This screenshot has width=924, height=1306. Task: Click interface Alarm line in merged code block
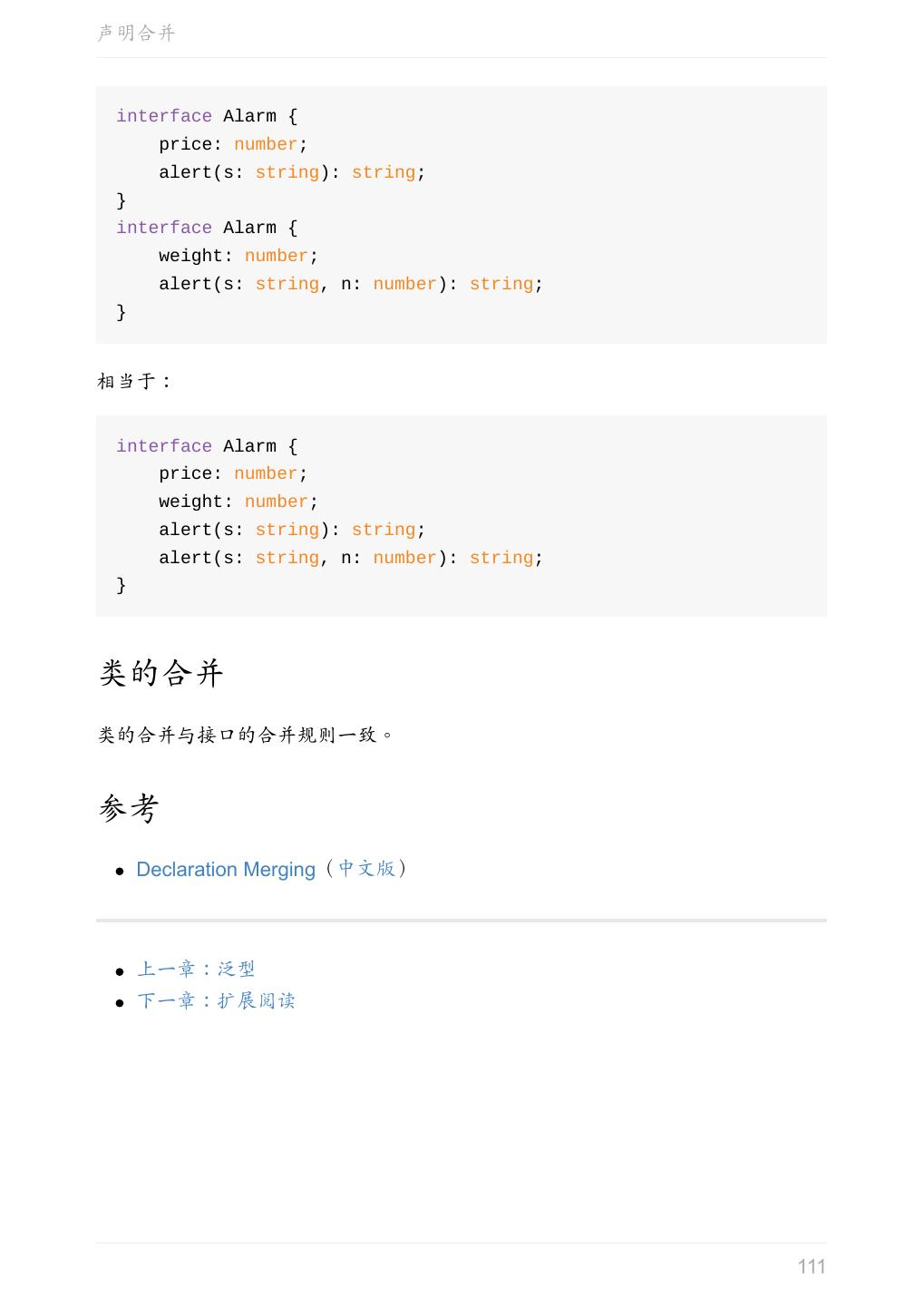(x=207, y=446)
